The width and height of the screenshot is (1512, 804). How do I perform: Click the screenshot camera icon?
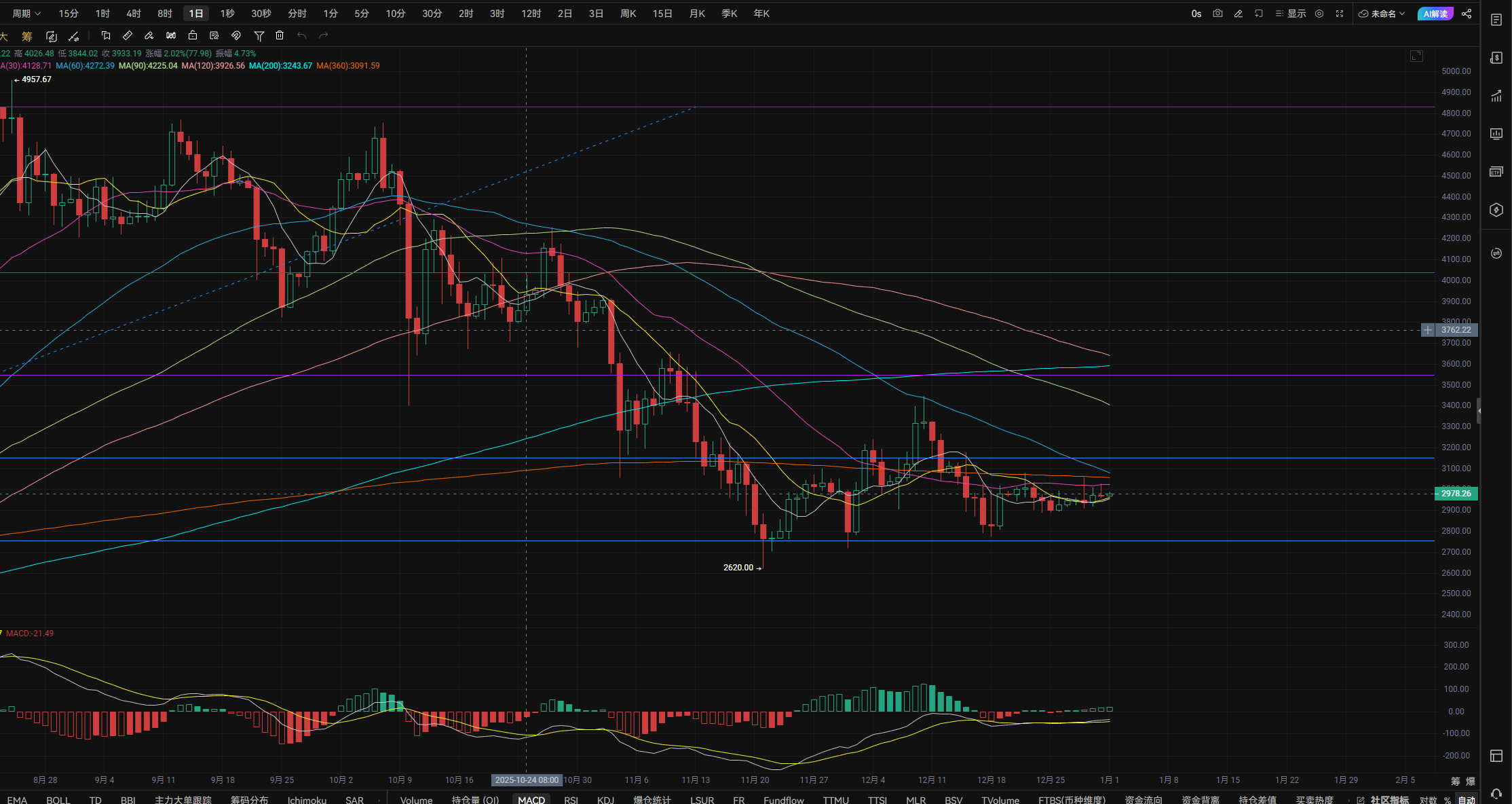tap(1217, 14)
